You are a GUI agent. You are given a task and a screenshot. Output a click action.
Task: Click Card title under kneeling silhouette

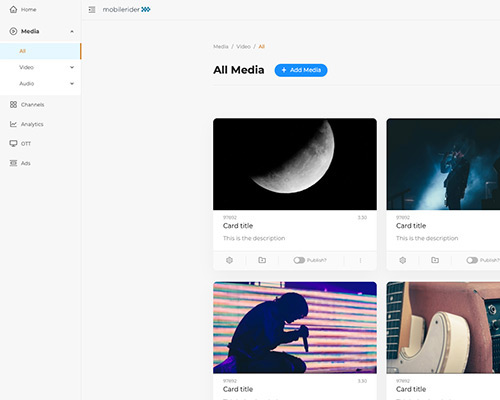coord(238,389)
